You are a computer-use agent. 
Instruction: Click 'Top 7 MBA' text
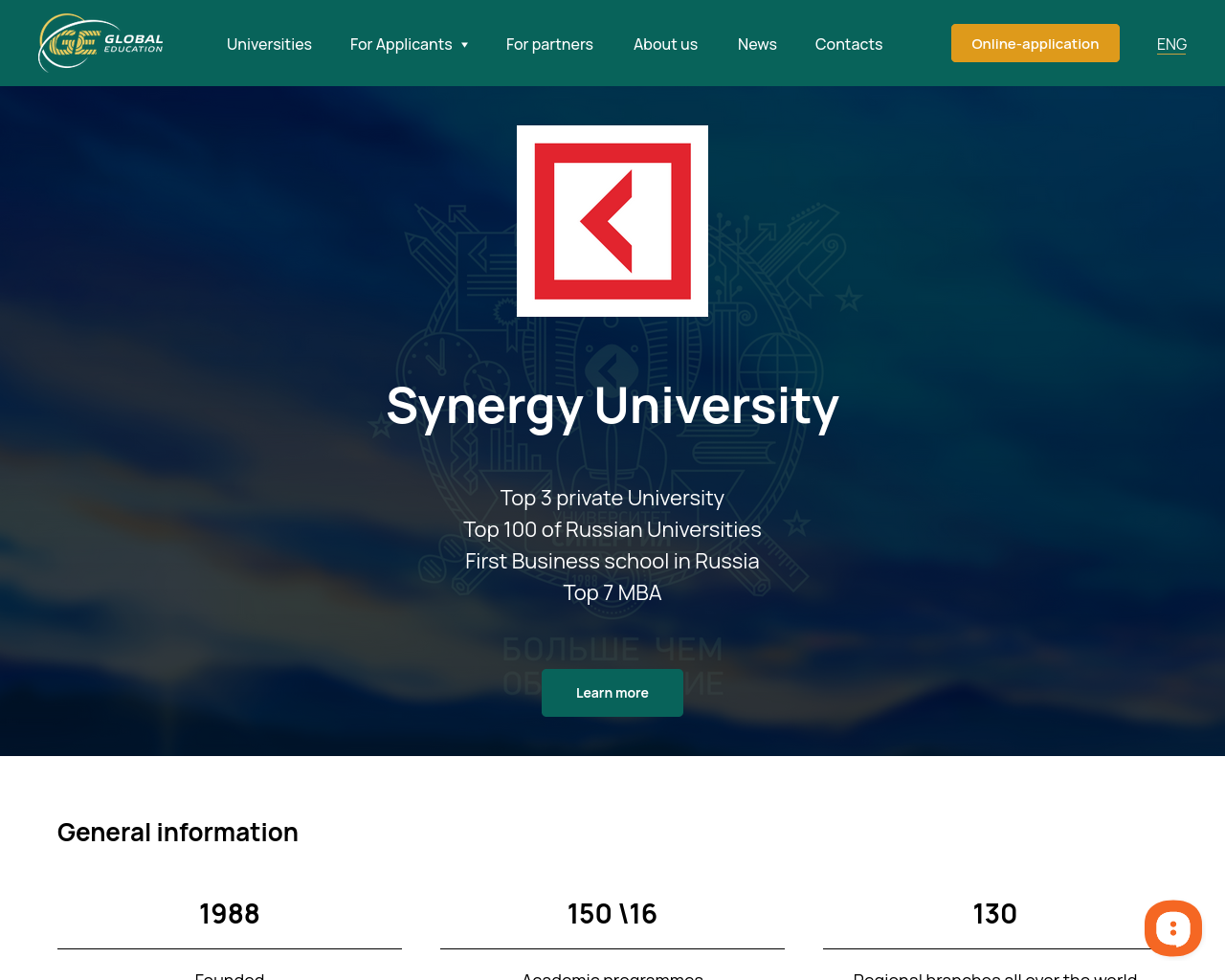(x=612, y=592)
